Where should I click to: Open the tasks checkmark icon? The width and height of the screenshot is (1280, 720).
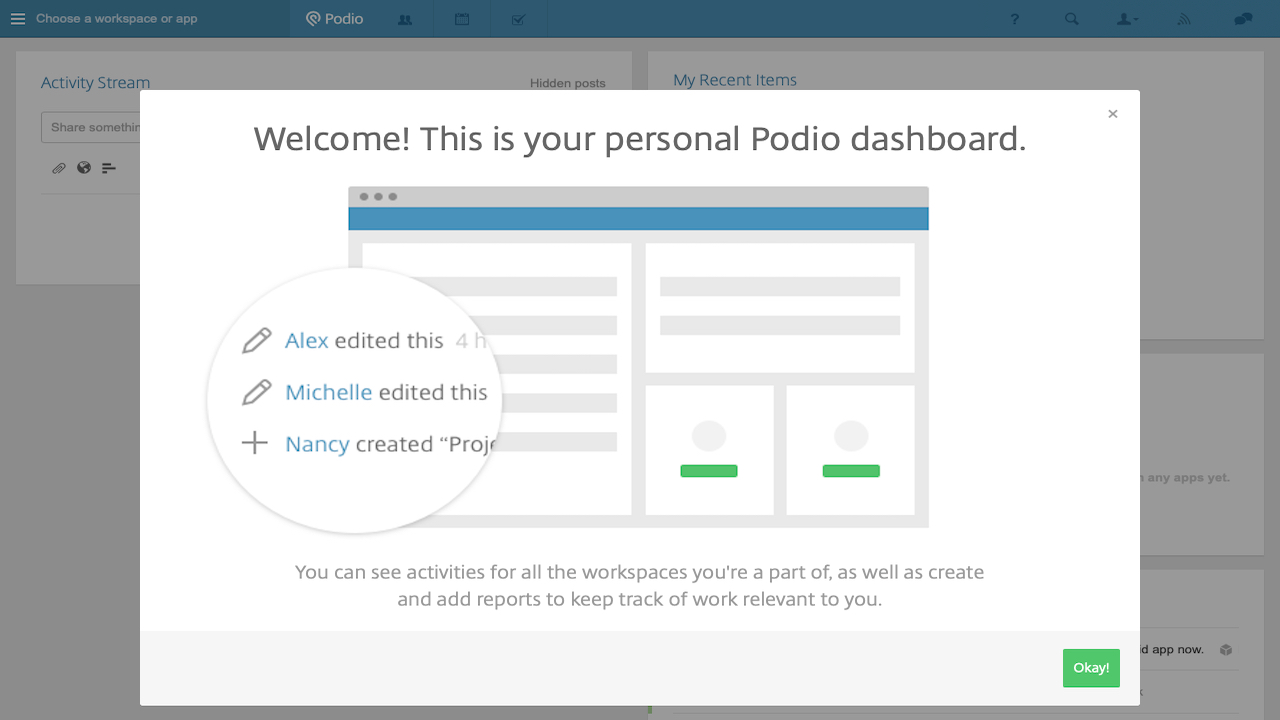pos(518,19)
